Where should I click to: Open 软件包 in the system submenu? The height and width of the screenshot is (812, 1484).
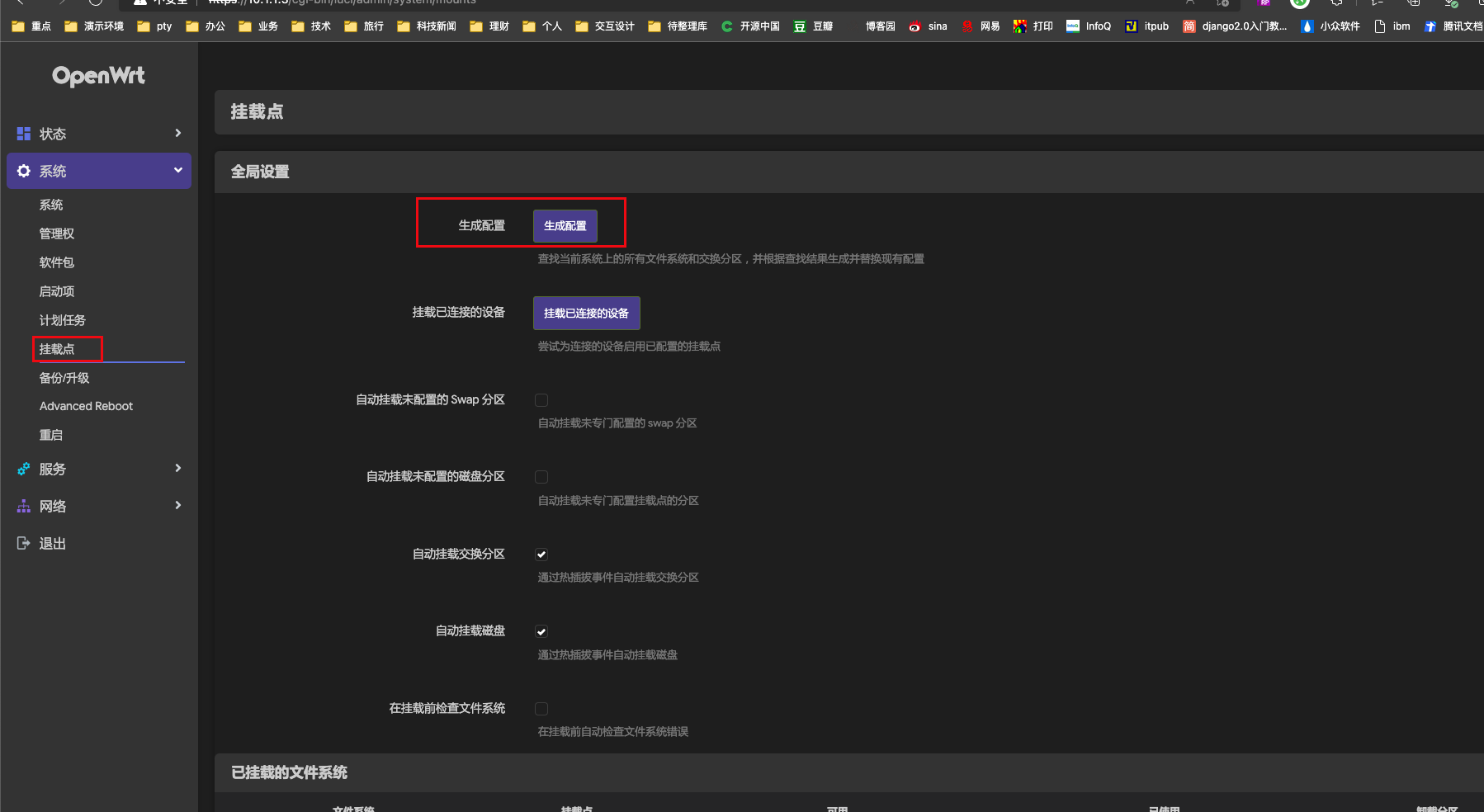point(57,262)
